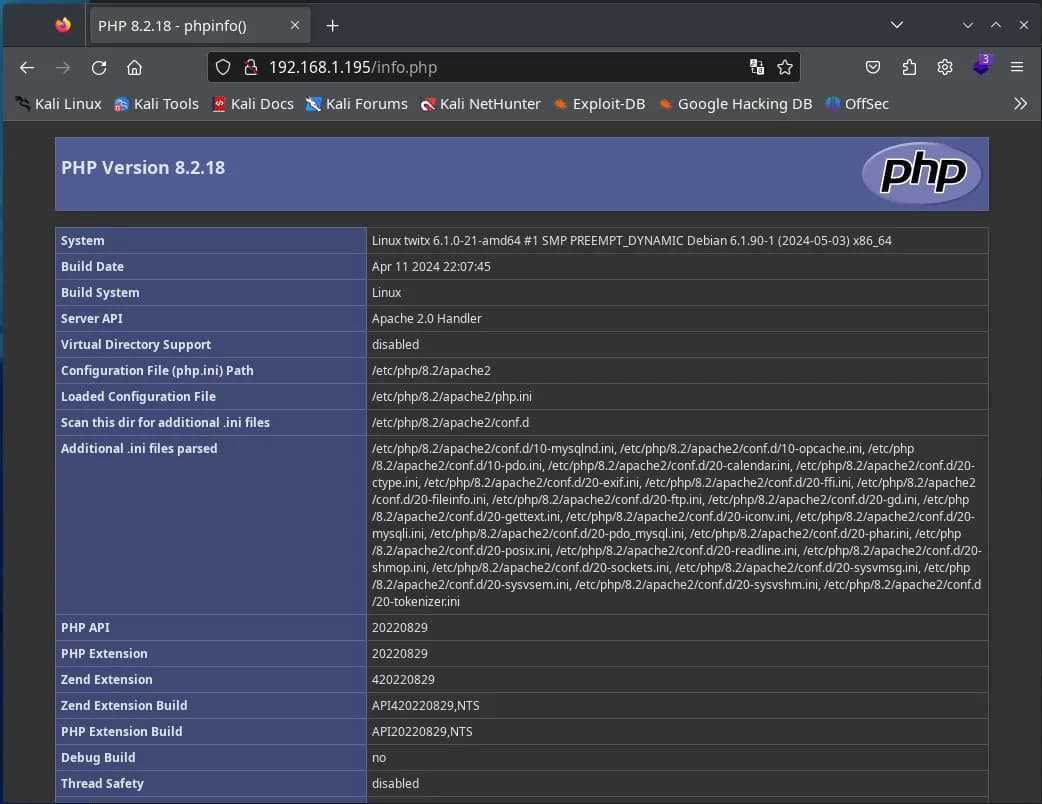Image resolution: width=1042 pixels, height=804 pixels.
Task: Click the 'Apache 2.0 Handler' value
Action: [x=427, y=318]
